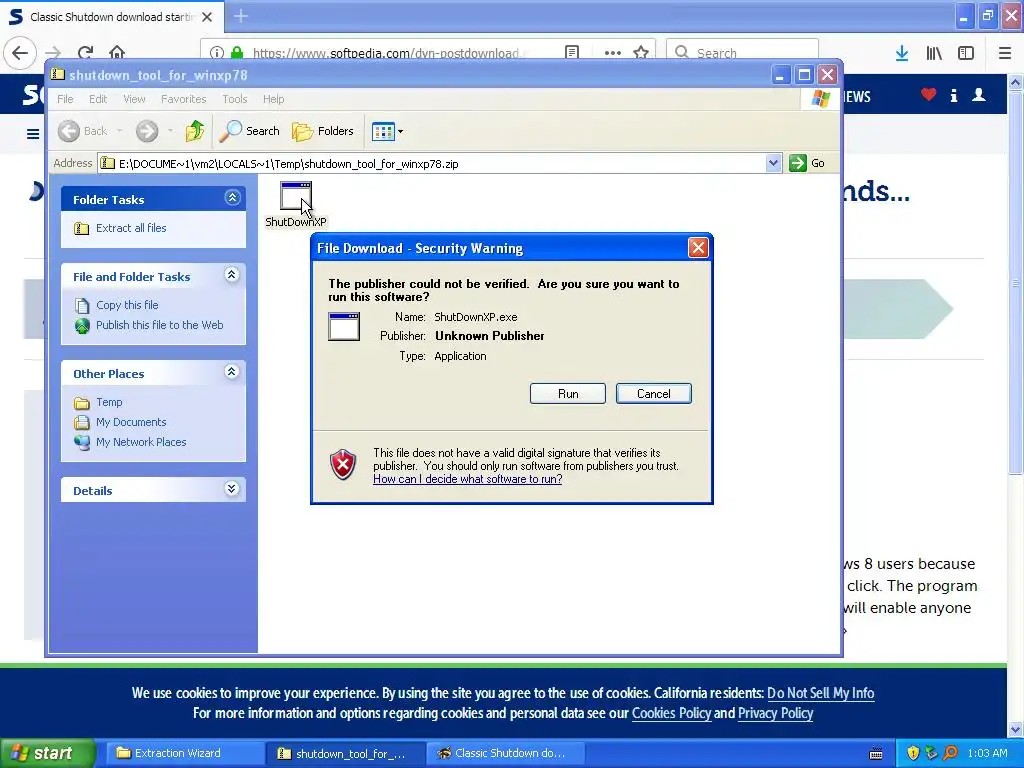The height and width of the screenshot is (768, 1024).
Task: Click the Go button next to Address
Action: (x=807, y=163)
